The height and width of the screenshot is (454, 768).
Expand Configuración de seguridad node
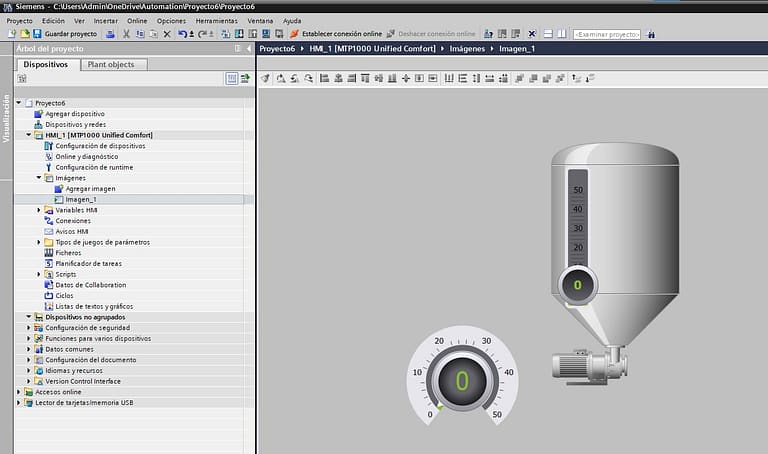tap(29, 328)
